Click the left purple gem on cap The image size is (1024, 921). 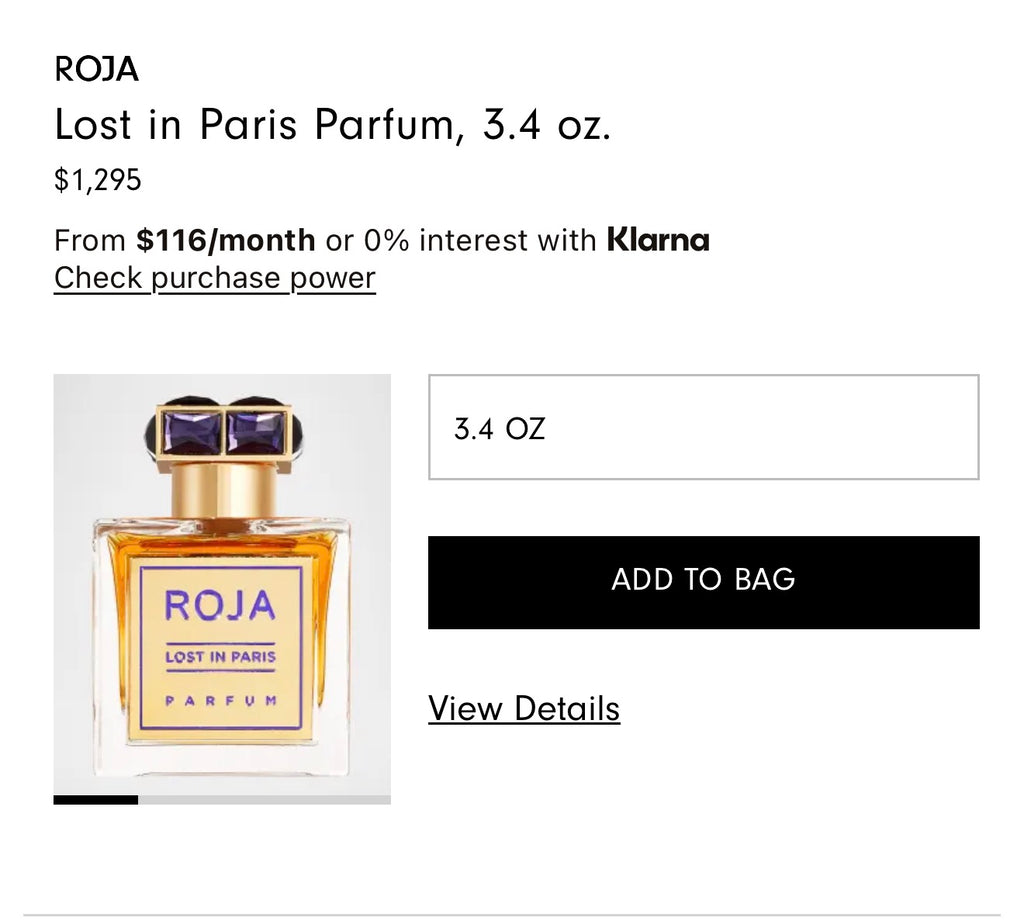point(191,433)
